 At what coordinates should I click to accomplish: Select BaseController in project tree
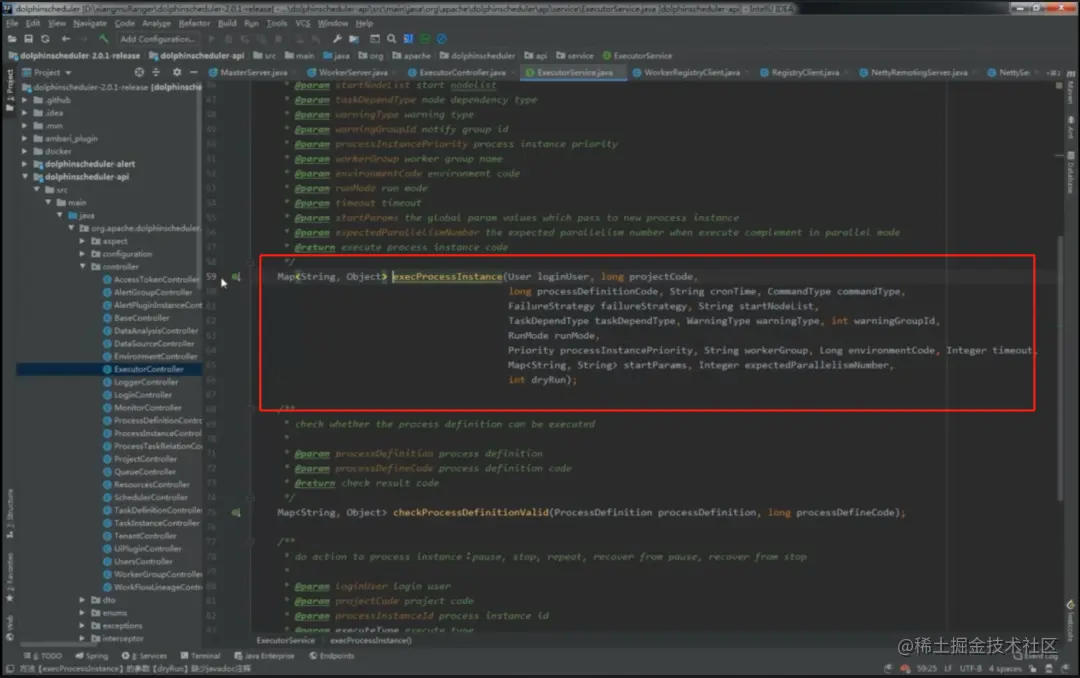(x=141, y=318)
